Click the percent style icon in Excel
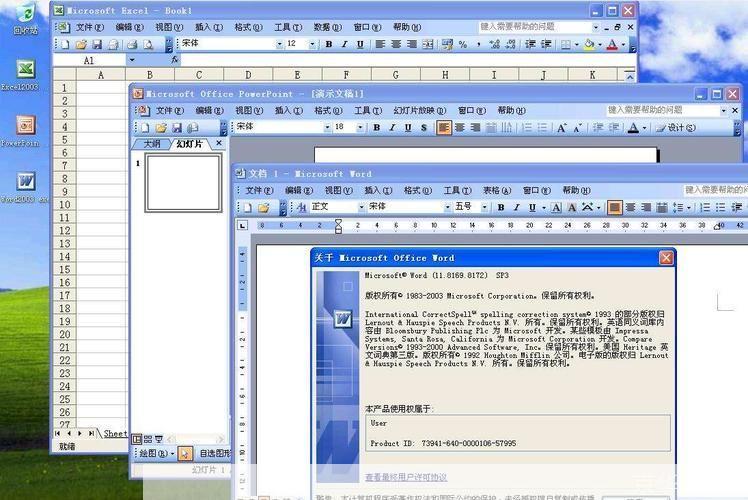The width and height of the screenshot is (748, 500). (462, 45)
